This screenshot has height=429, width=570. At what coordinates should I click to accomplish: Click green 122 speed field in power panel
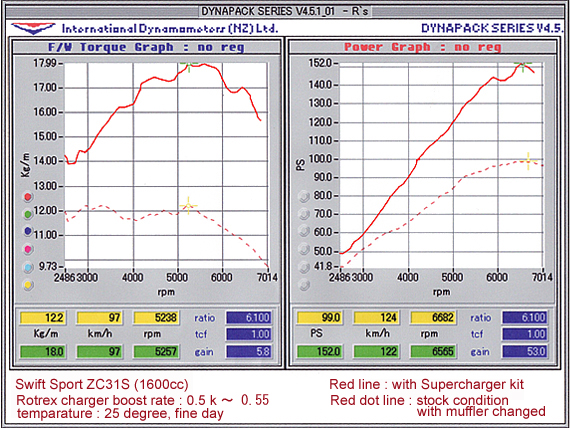coord(376,352)
